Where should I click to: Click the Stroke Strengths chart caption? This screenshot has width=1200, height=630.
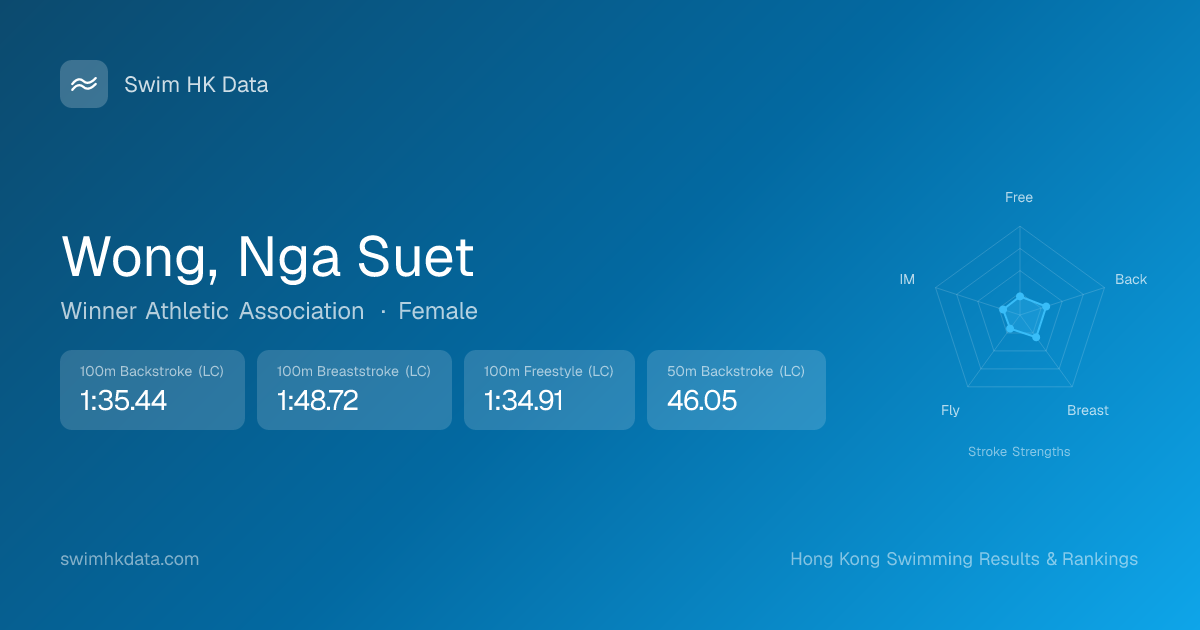click(1019, 452)
